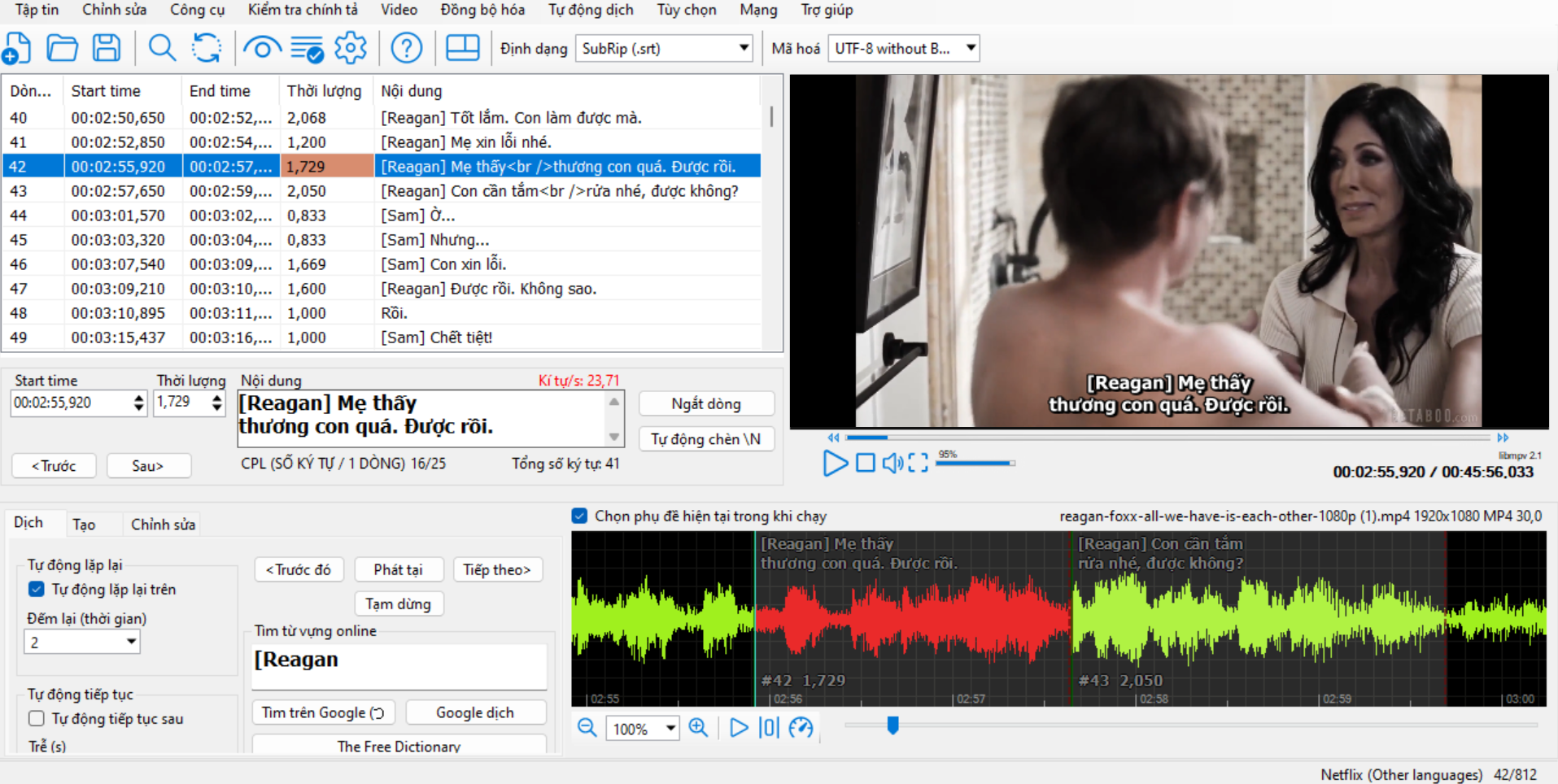Open the Mã hoá UTF-8 encoding dropdown
The height and width of the screenshot is (784, 1558).
[903, 48]
